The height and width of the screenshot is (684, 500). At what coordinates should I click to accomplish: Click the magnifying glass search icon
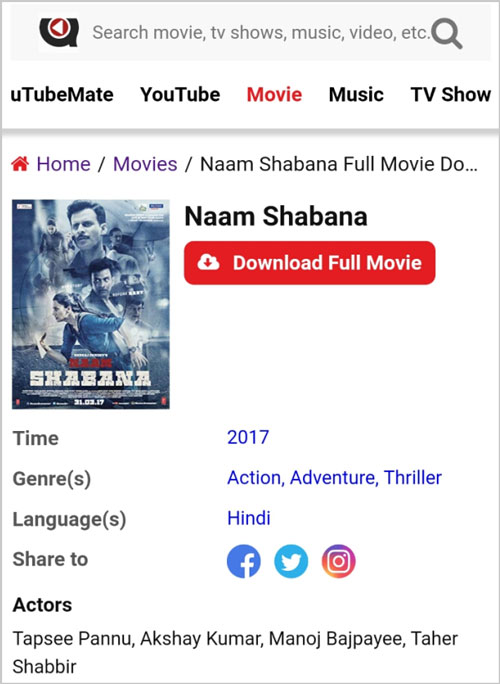pyautogui.click(x=447, y=34)
